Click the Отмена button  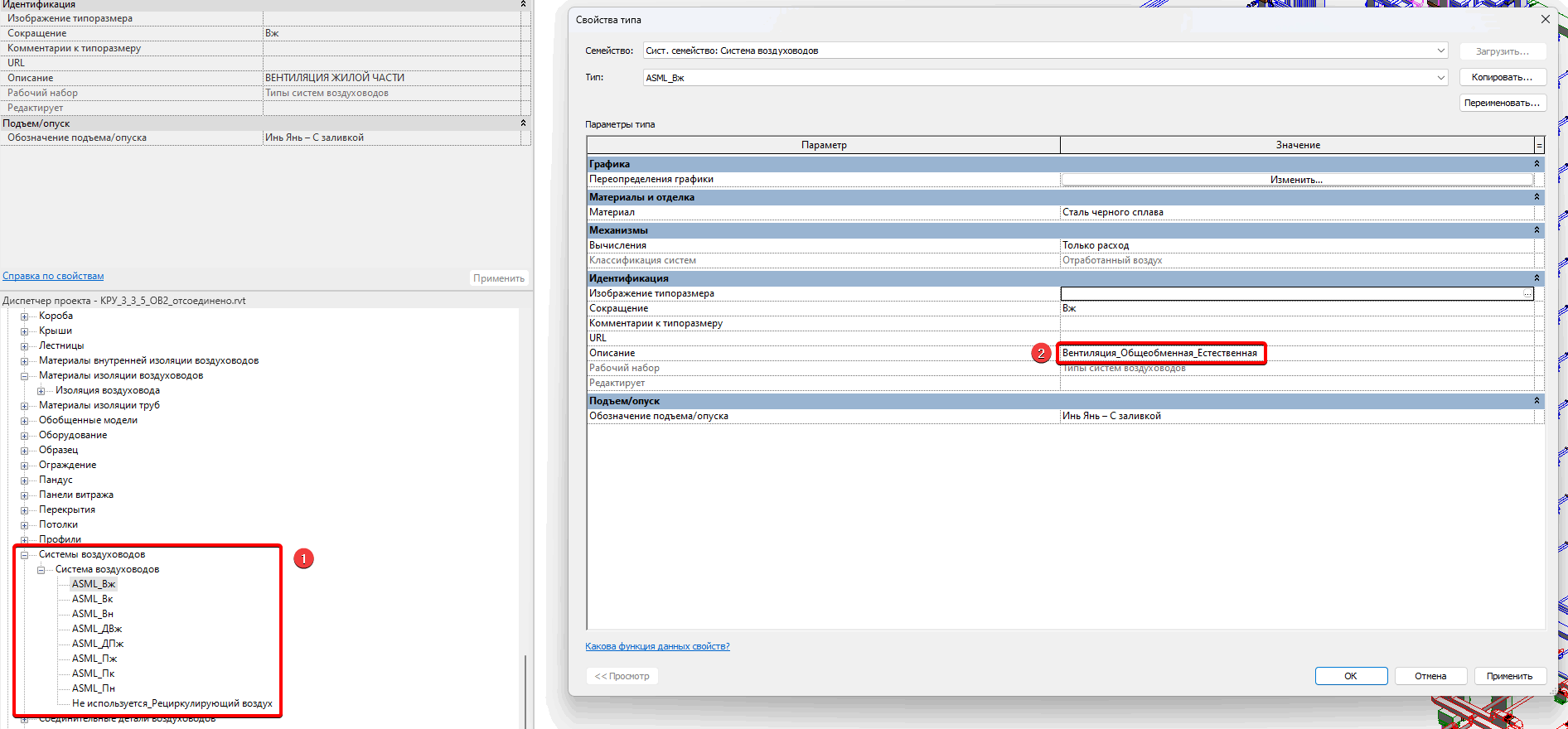pyautogui.click(x=1430, y=676)
